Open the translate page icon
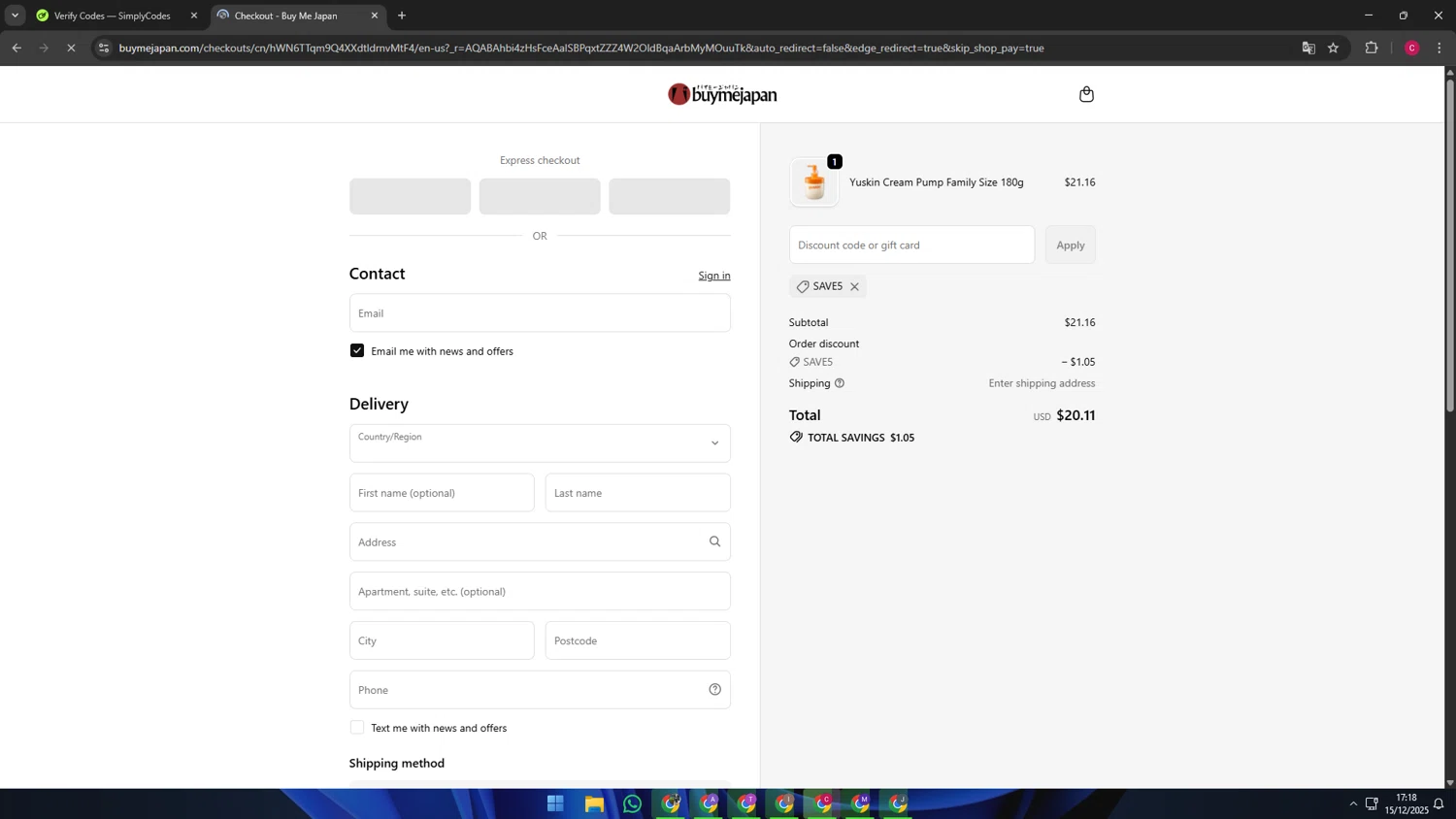1456x819 pixels. [1308, 48]
